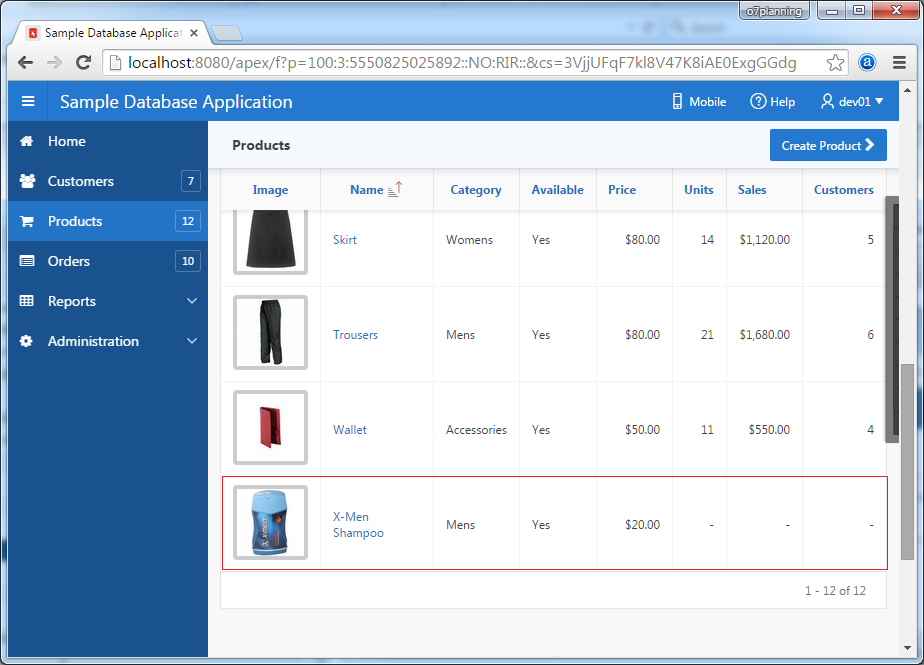Image resolution: width=924 pixels, height=665 pixels.
Task: Sort by the Available column header
Action: pos(557,189)
